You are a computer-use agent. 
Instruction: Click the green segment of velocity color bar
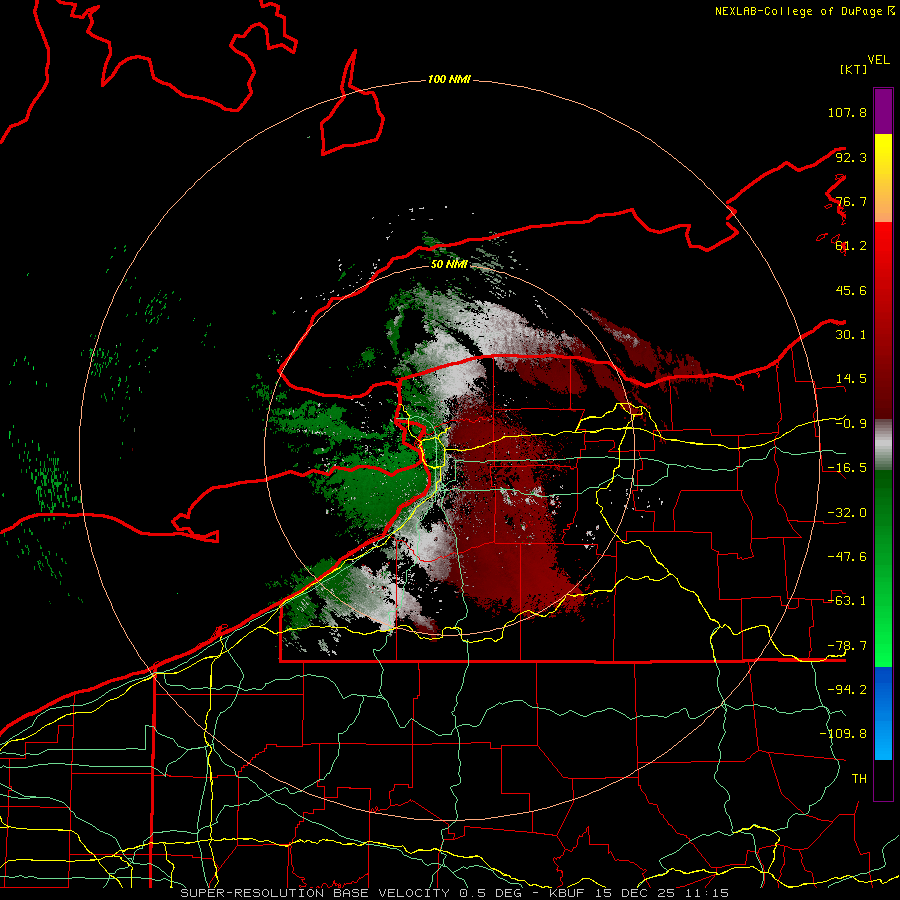pyautogui.click(x=883, y=568)
